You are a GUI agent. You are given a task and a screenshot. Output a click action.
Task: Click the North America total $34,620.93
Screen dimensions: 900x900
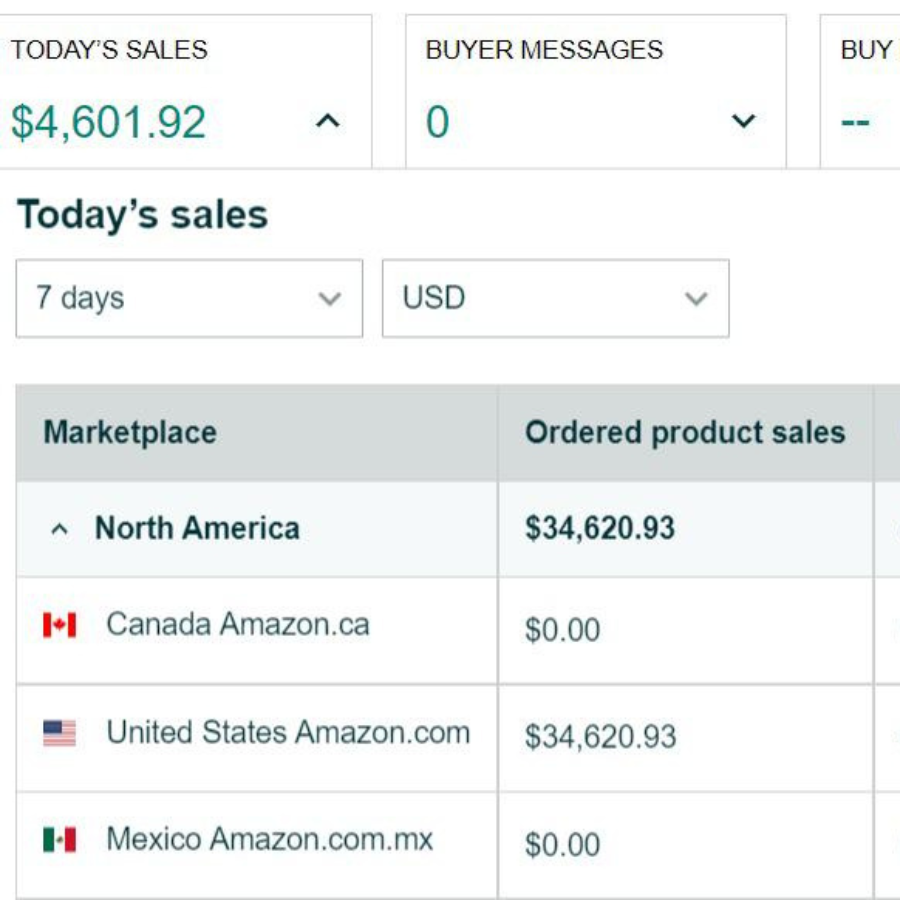point(600,529)
